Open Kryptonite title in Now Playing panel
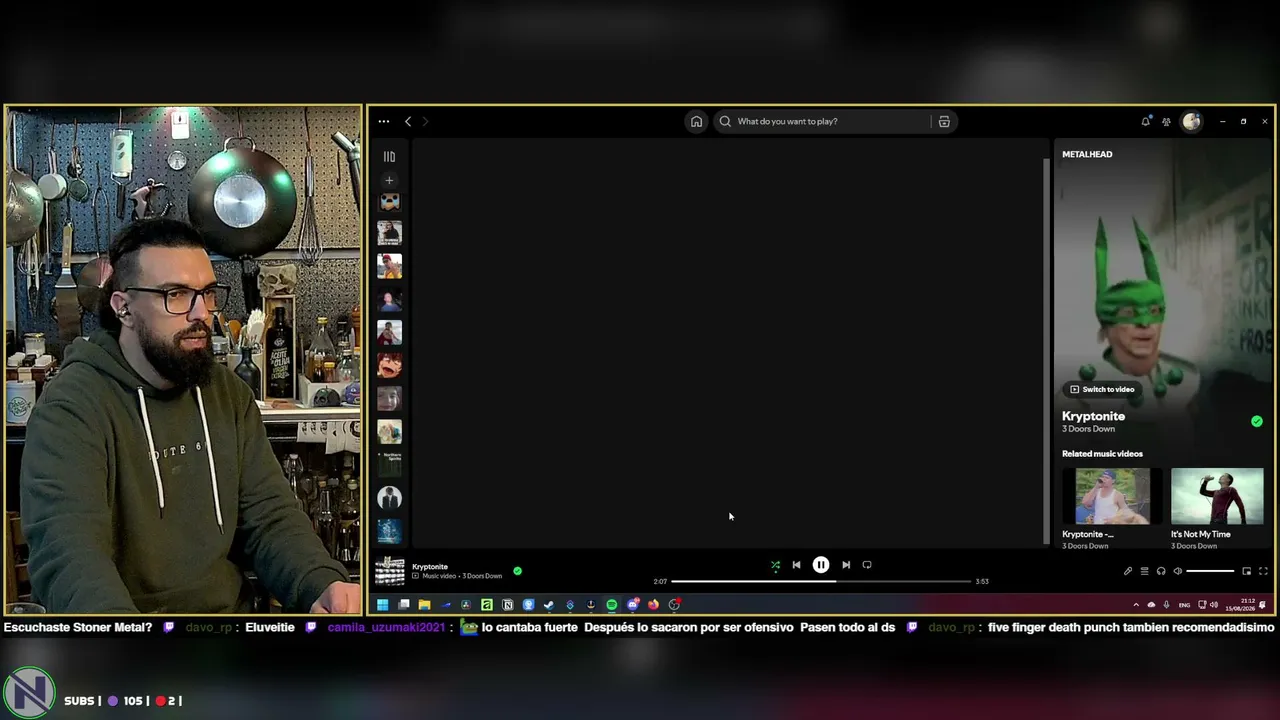The height and width of the screenshot is (720, 1280). [x=1093, y=416]
